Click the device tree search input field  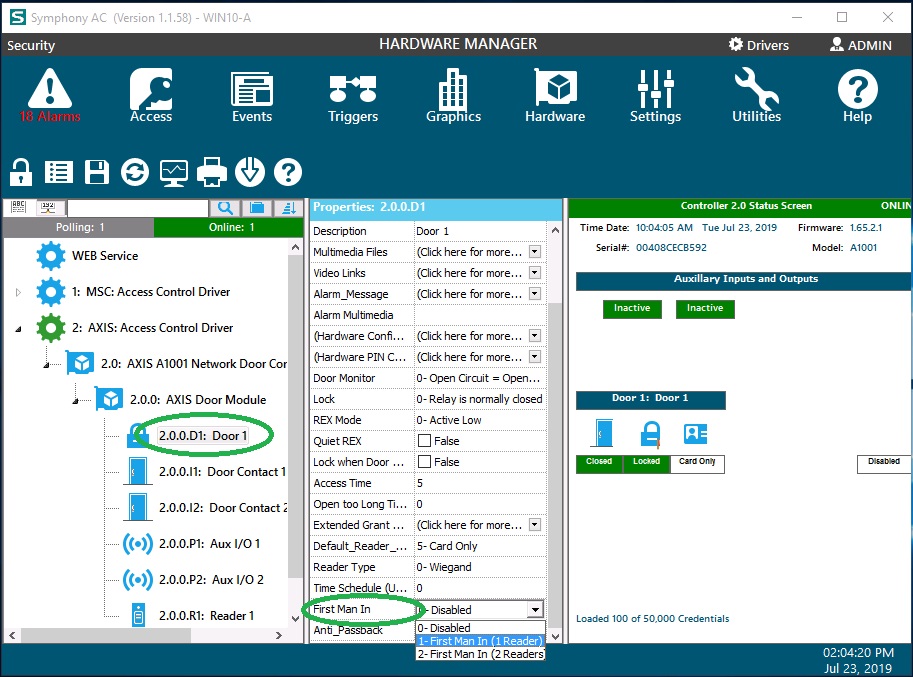pyautogui.click(x=137, y=208)
